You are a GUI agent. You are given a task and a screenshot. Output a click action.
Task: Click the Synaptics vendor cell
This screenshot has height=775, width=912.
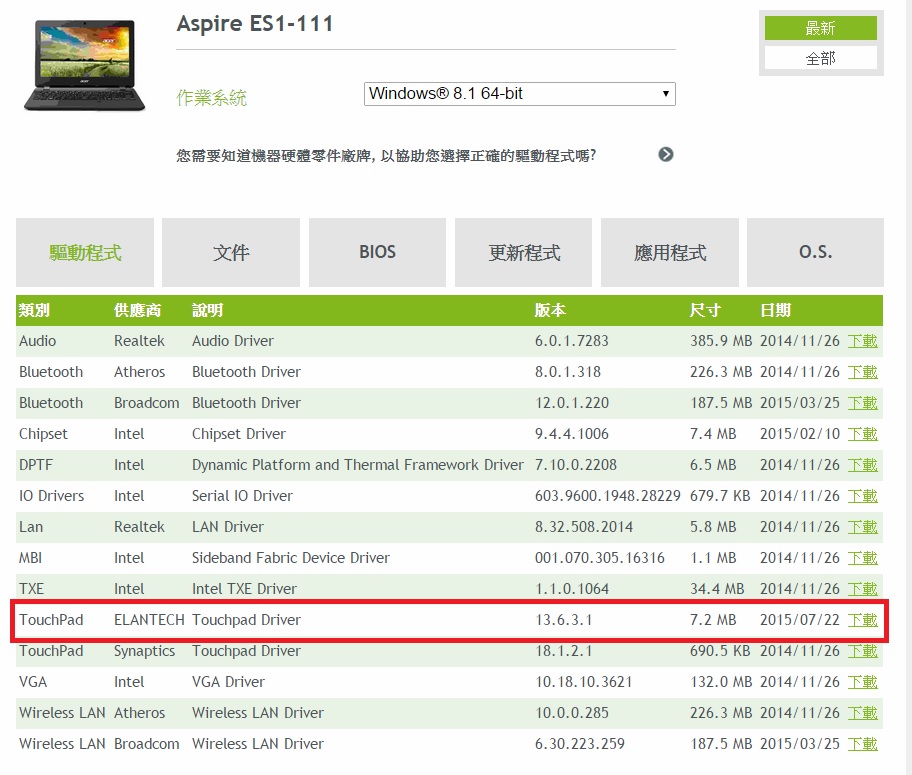pyautogui.click(x=144, y=651)
